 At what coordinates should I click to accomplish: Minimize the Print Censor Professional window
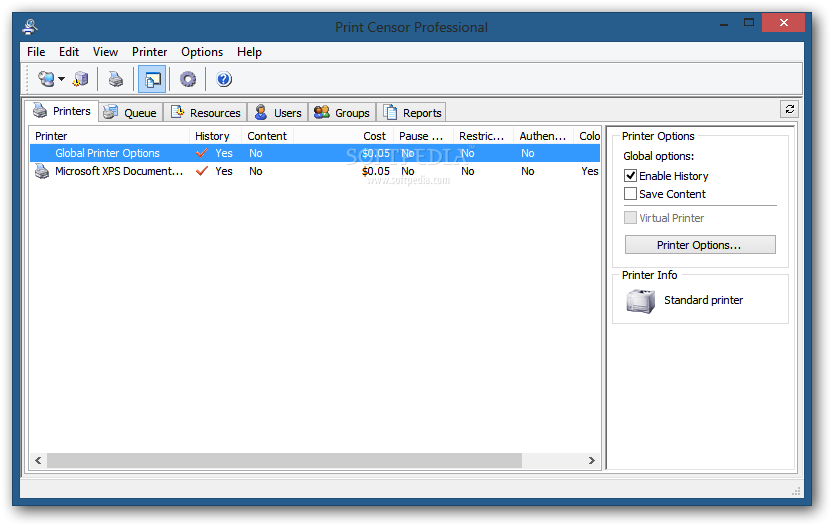[724, 23]
